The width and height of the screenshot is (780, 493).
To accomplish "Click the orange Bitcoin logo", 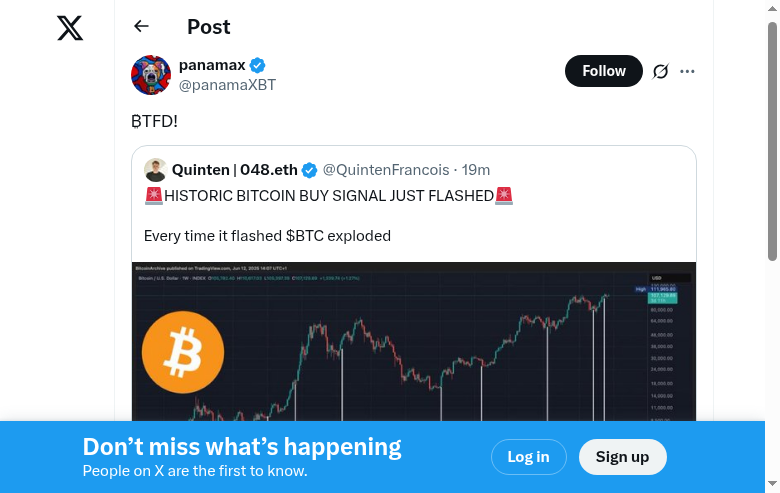I will click(183, 351).
